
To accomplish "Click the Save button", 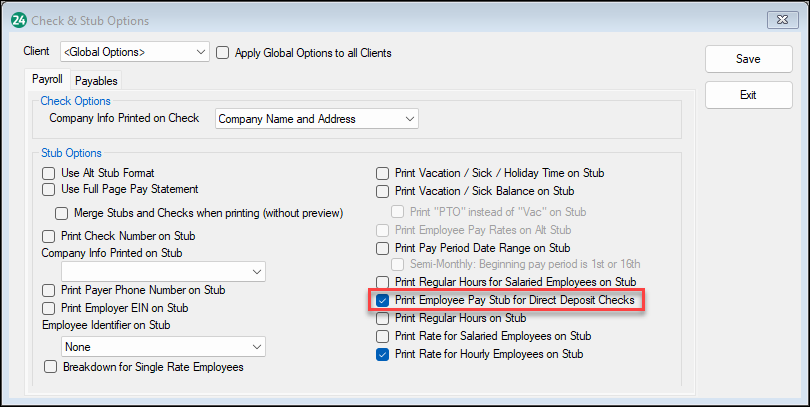I will coord(747,59).
